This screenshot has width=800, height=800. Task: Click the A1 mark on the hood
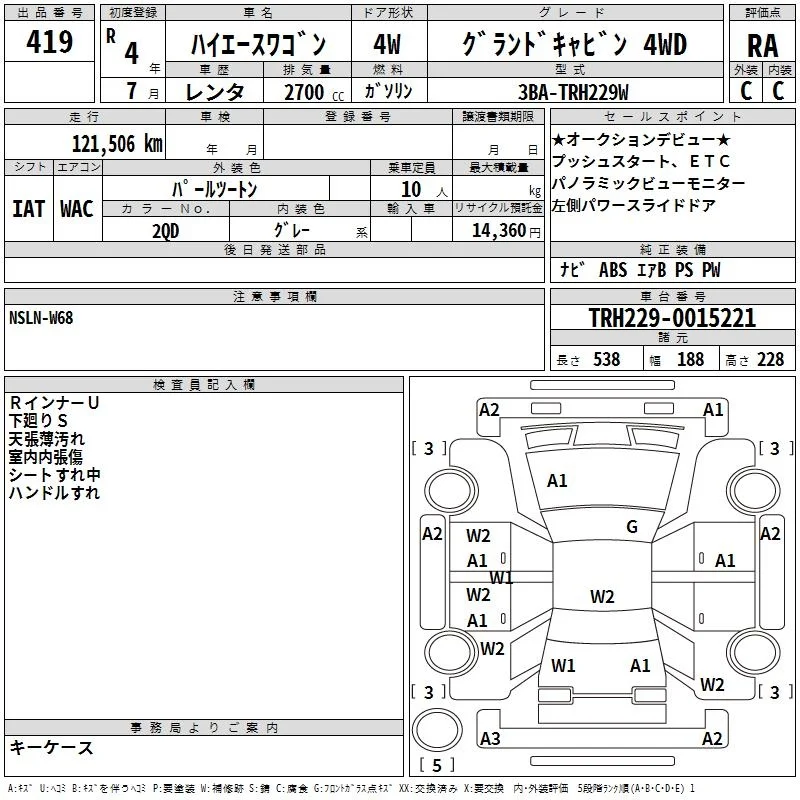tap(557, 481)
